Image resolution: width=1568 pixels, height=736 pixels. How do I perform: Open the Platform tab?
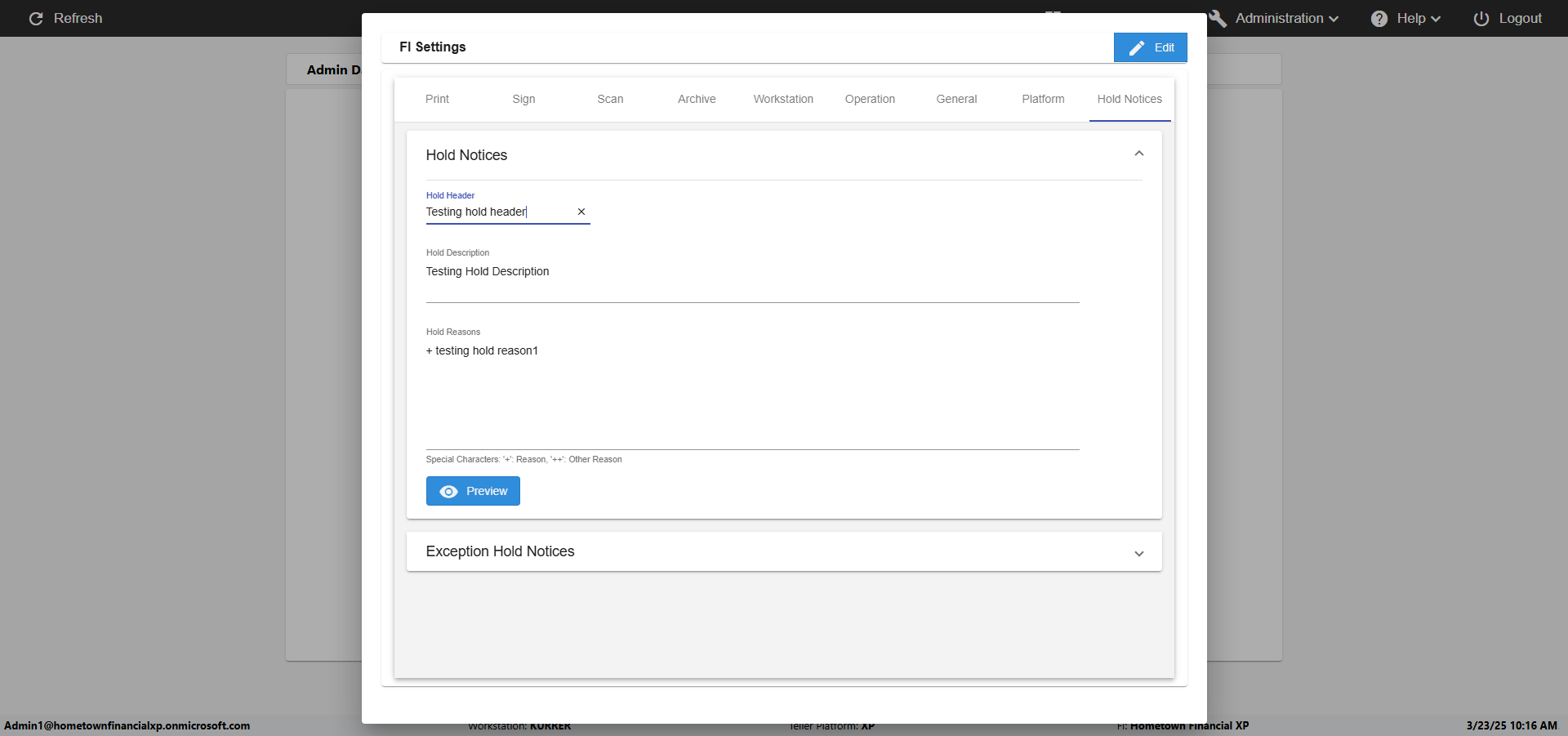pyautogui.click(x=1043, y=99)
